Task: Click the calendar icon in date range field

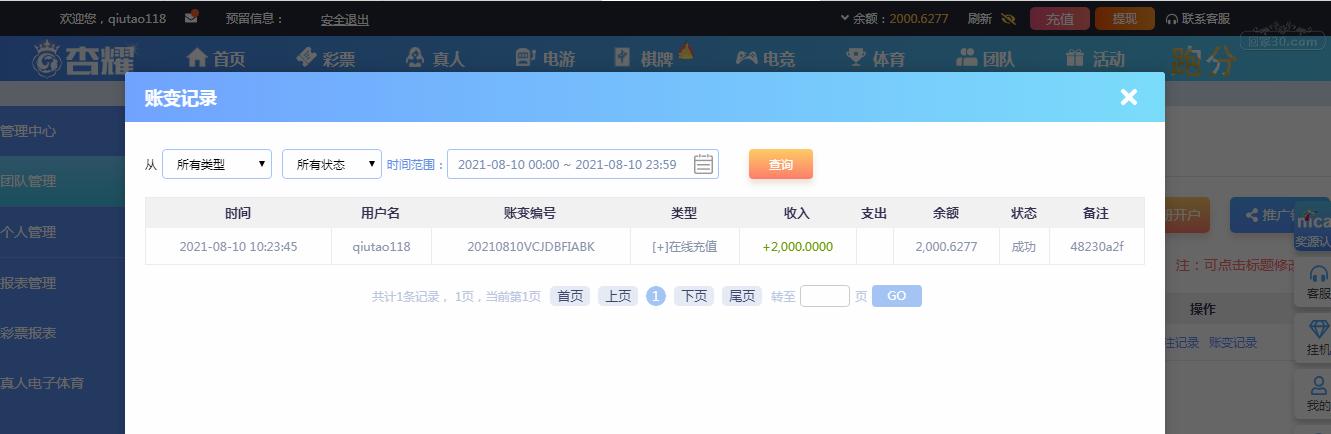Action: pyautogui.click(x=703, y=164)
